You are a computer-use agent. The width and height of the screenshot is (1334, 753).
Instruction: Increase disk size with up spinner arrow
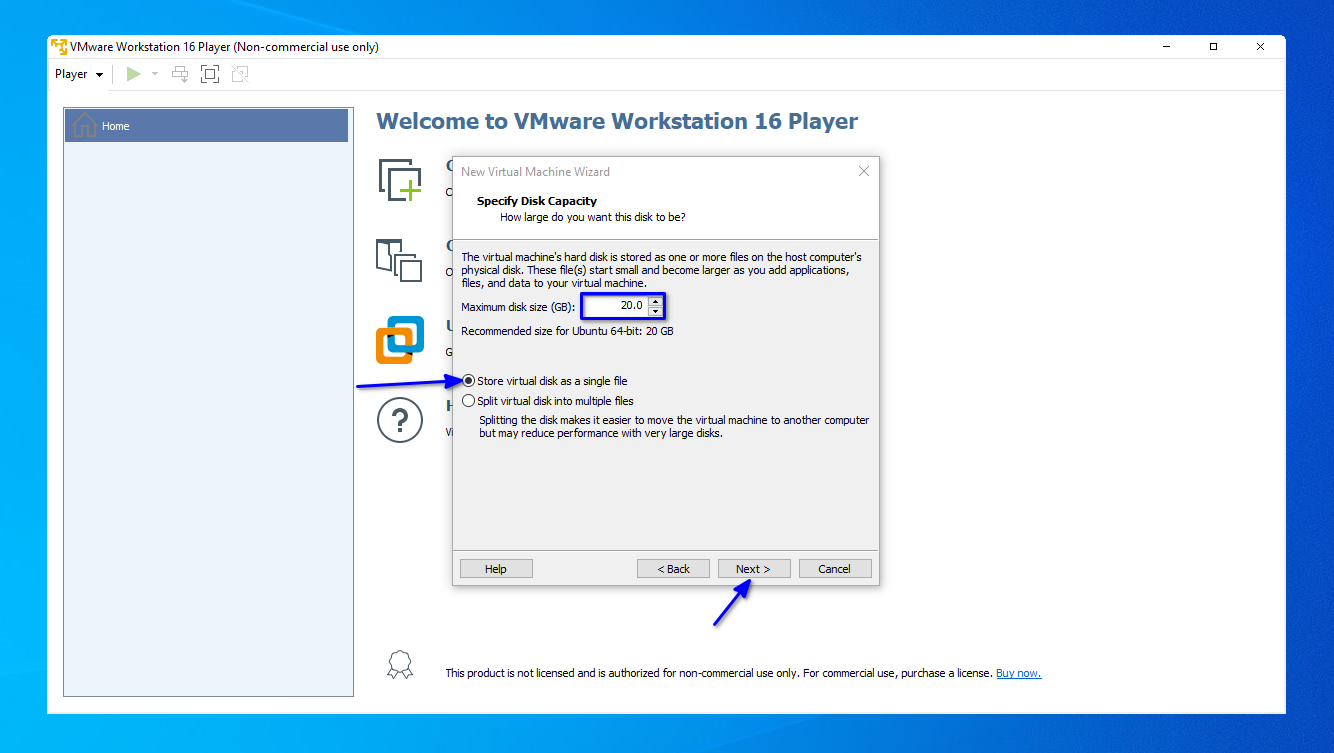[x=655, y=301]
